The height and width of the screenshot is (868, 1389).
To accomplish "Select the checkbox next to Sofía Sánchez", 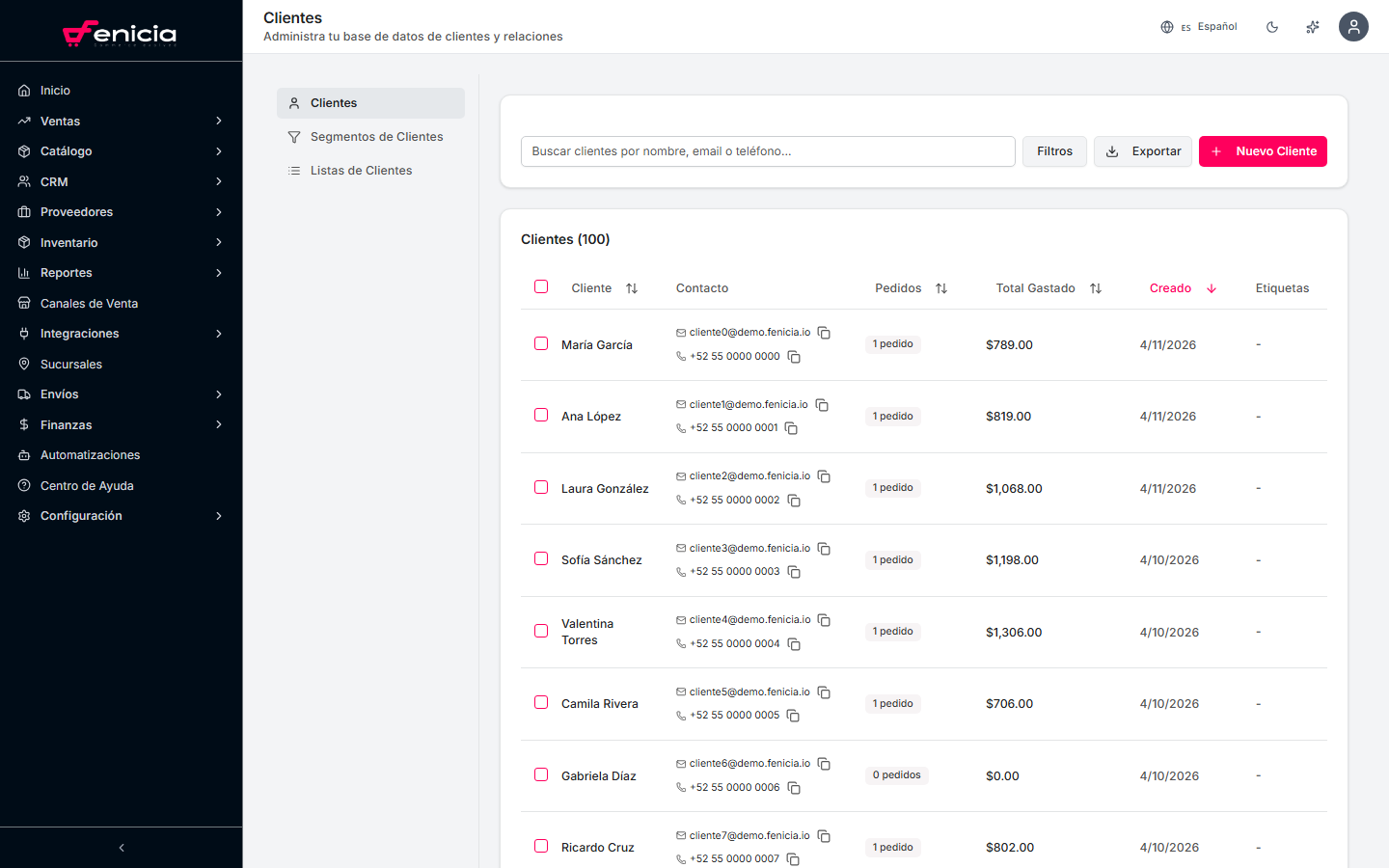I will pyautogui.click(x=540, y=558).
